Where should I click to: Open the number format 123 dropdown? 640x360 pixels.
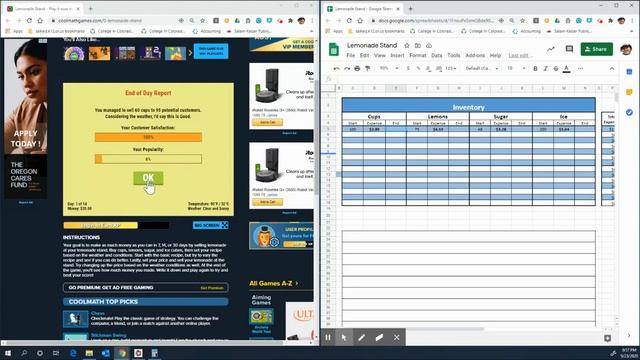click(450, 69)
